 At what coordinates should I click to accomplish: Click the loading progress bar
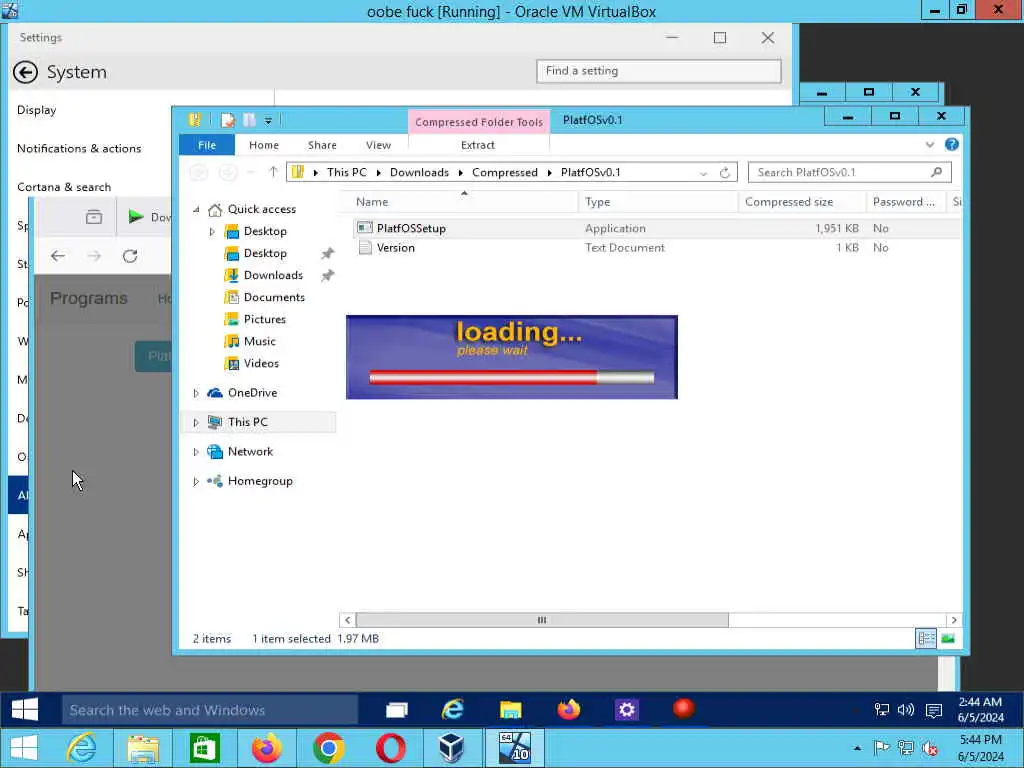[511, 377]
